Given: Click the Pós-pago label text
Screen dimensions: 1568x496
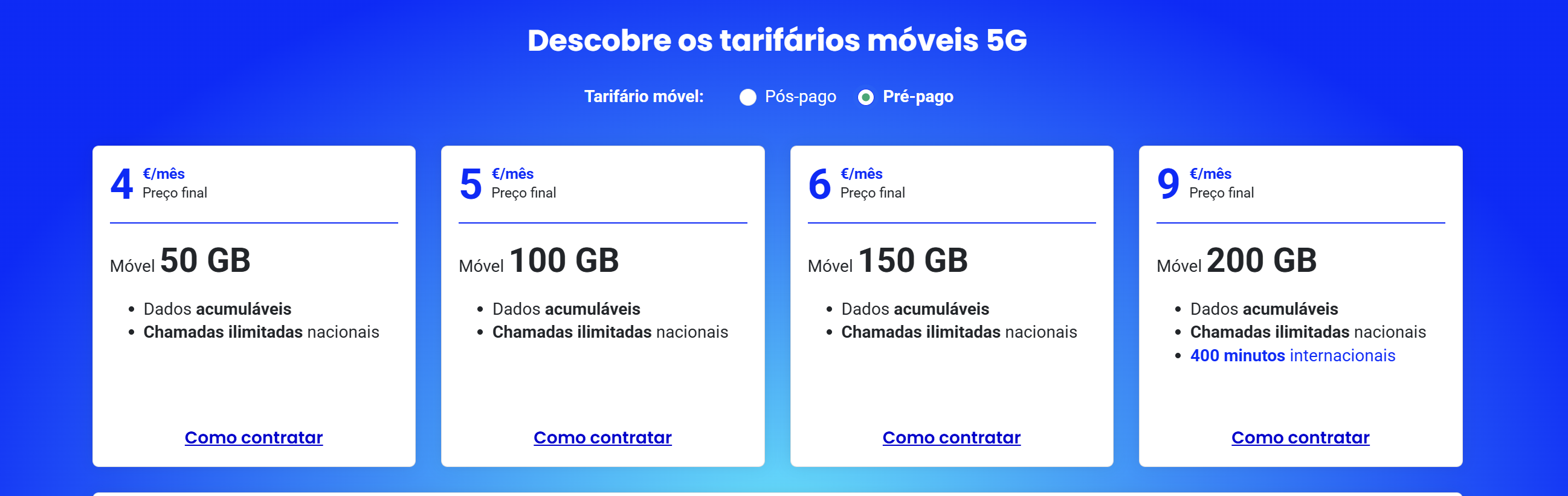Looking at the screenshot, I should point(800,97).
